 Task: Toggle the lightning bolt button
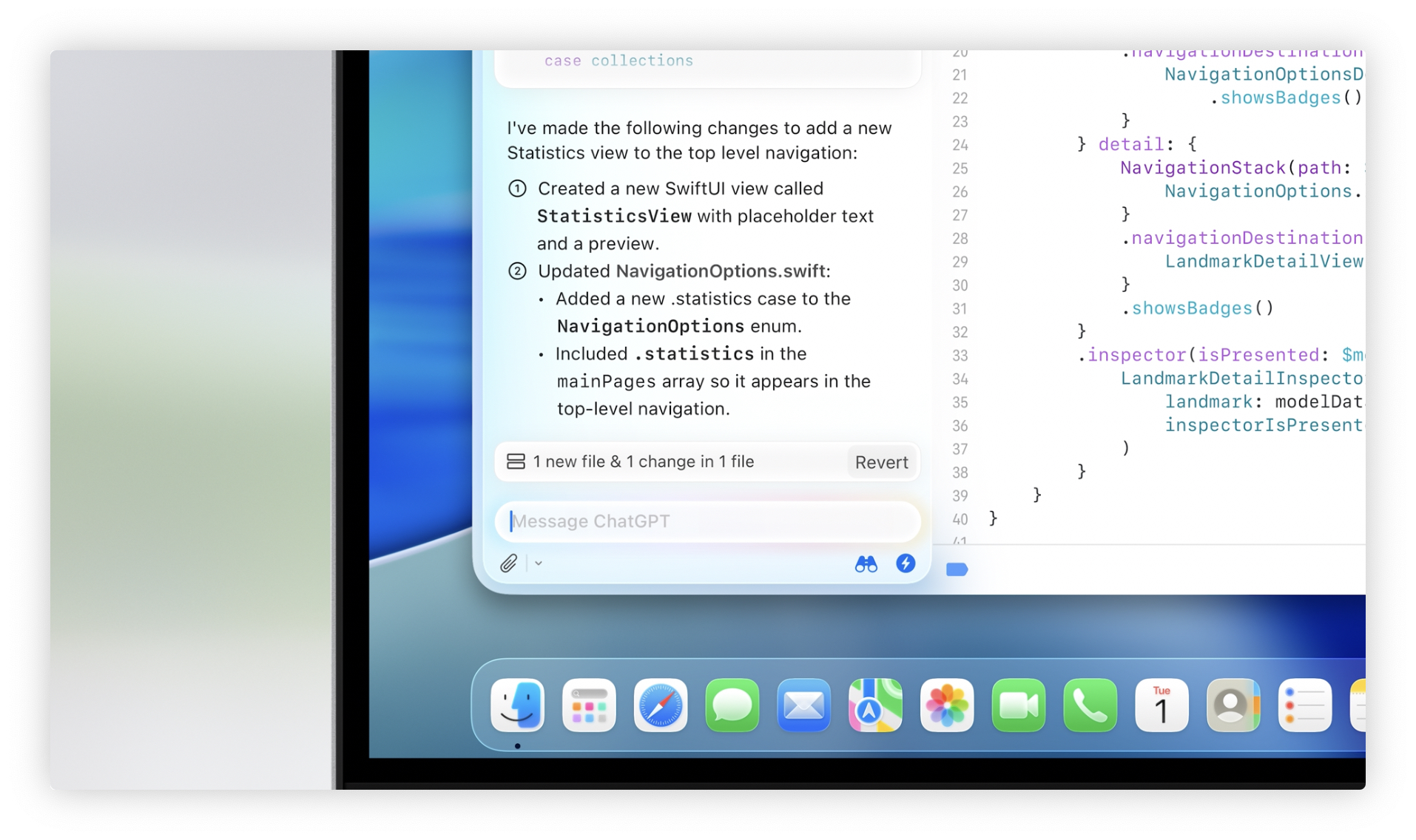pos(905,563)
